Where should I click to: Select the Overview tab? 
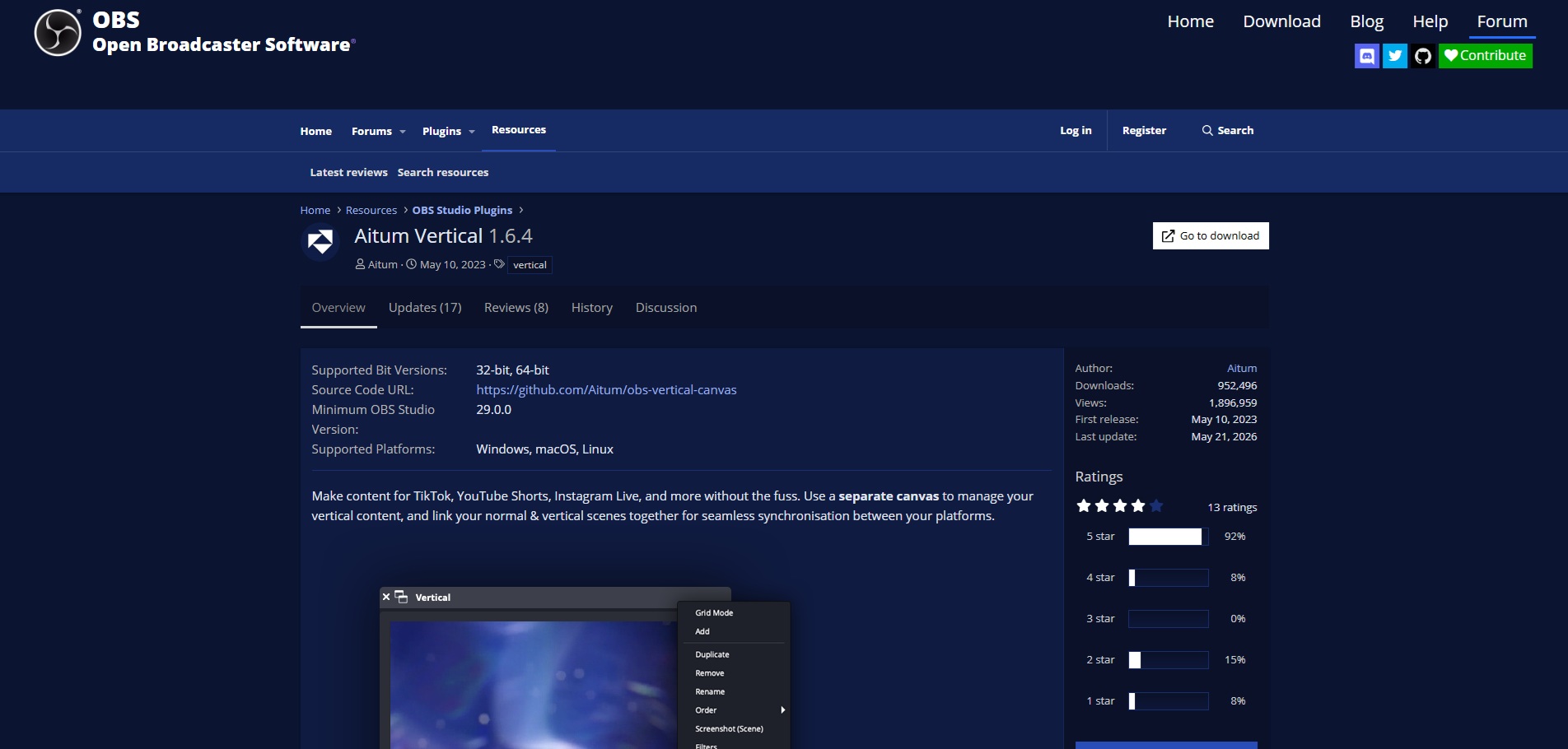click(338, 307)
